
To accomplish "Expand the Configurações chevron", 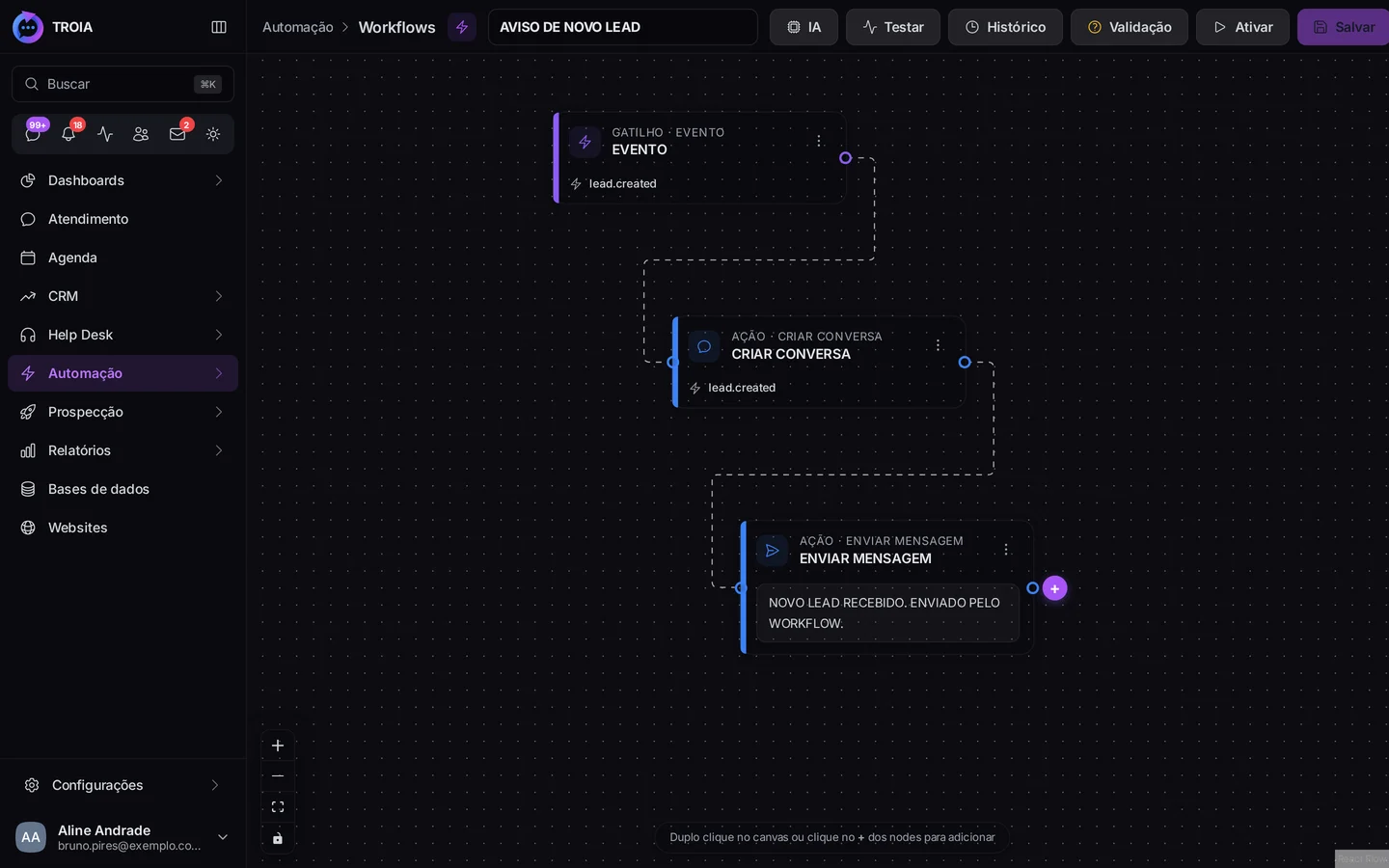I will tap(215, 785).
